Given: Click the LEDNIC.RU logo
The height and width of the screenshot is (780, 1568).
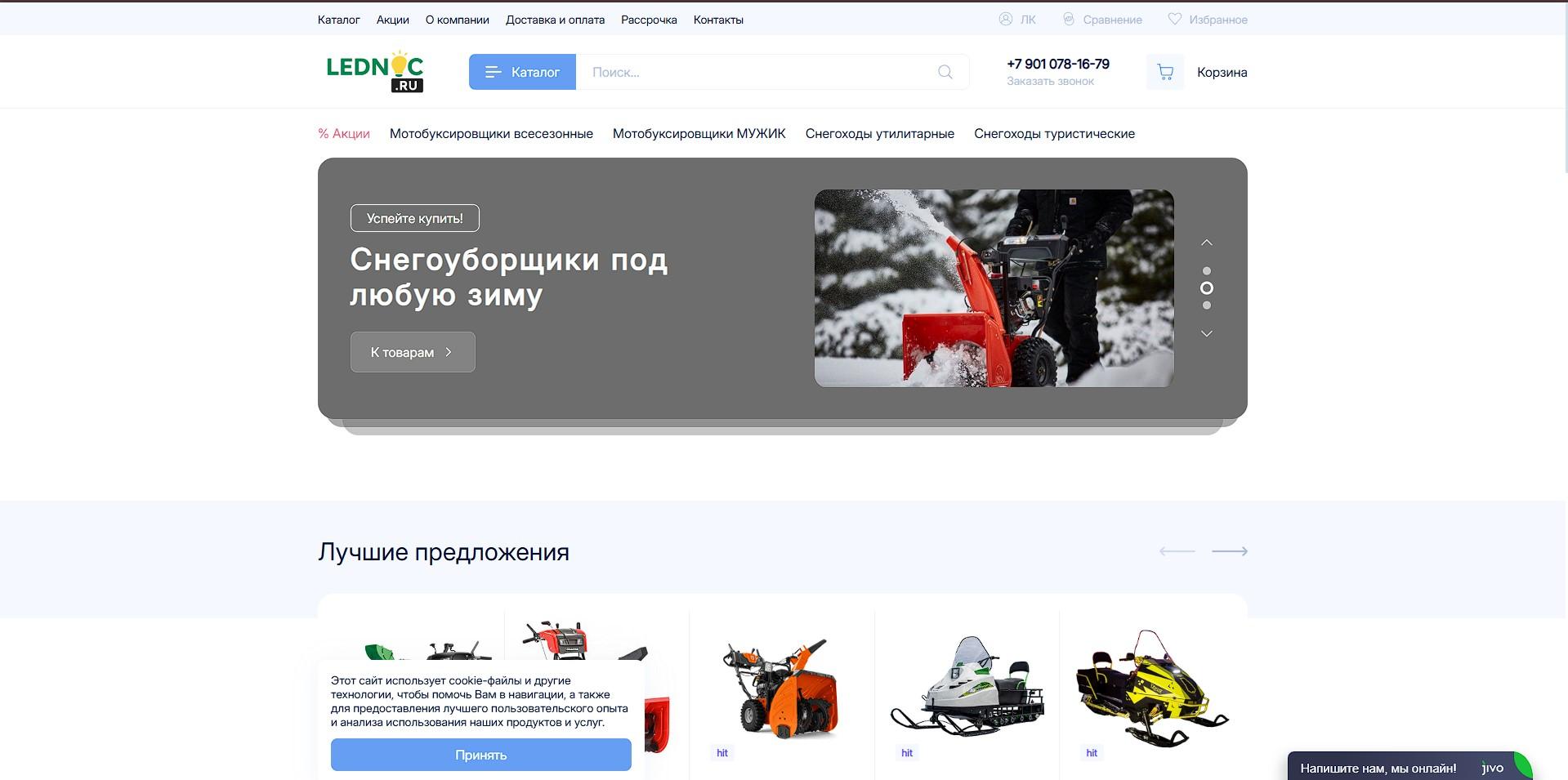Looking at the screenshot, I should (375, 72).
